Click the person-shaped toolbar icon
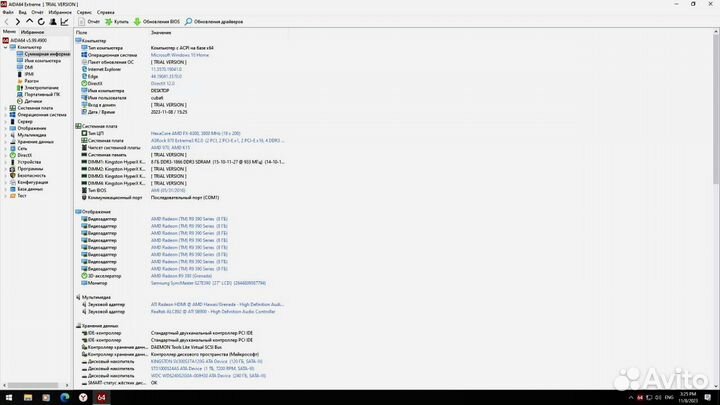The image size is (720, 405). click(53, 22)
